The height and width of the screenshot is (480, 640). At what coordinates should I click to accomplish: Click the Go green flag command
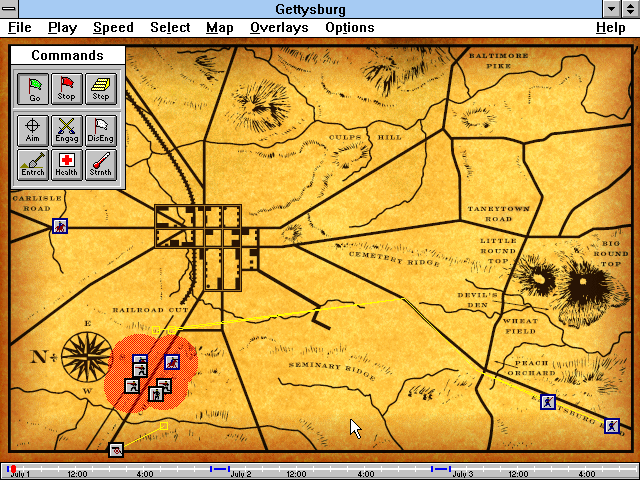tap(33, 89)
